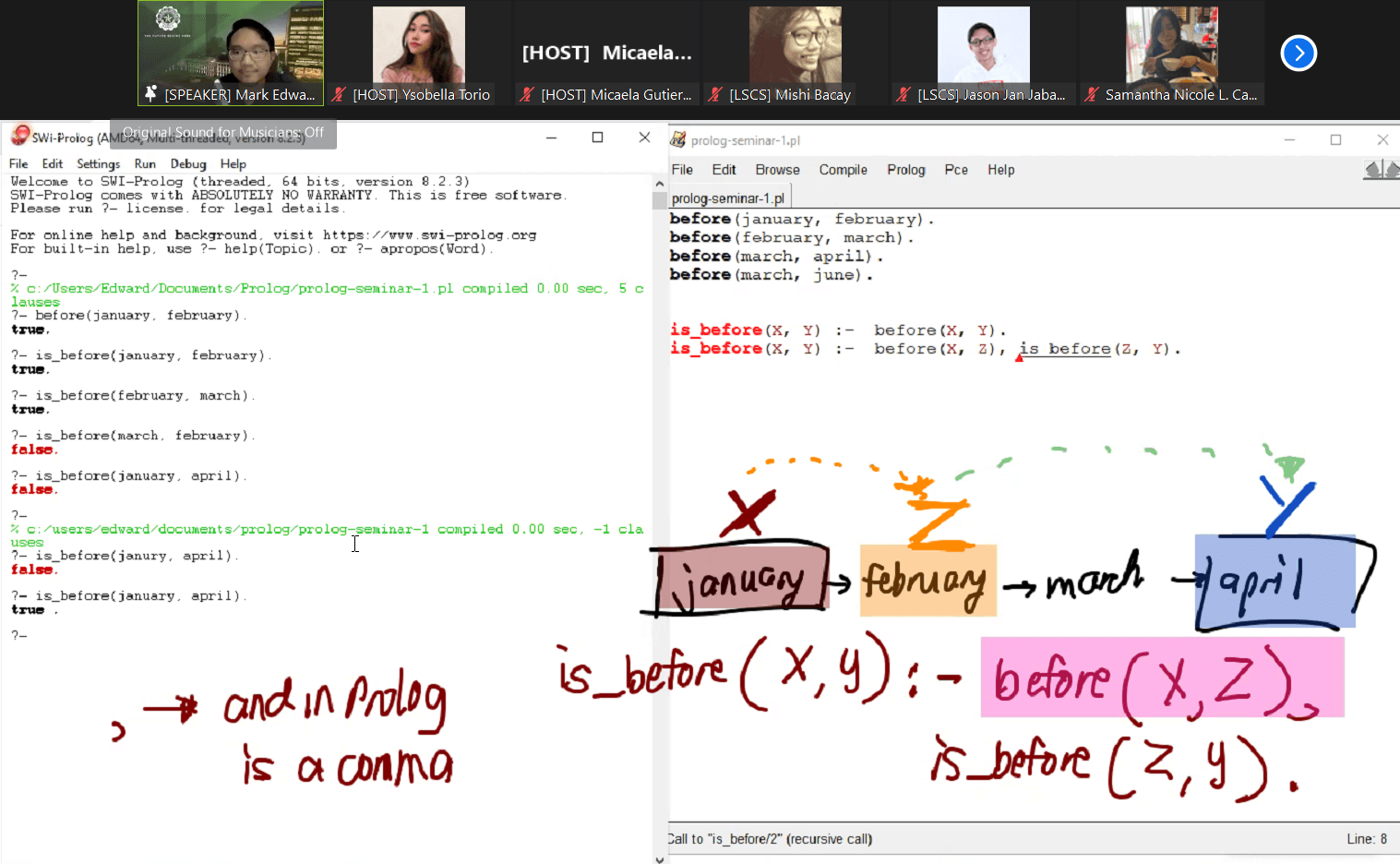The width and height of the screenshot is (1400, 864).
Task: Click the console scrollbar up arrow
Action: (x=658, y=182)
